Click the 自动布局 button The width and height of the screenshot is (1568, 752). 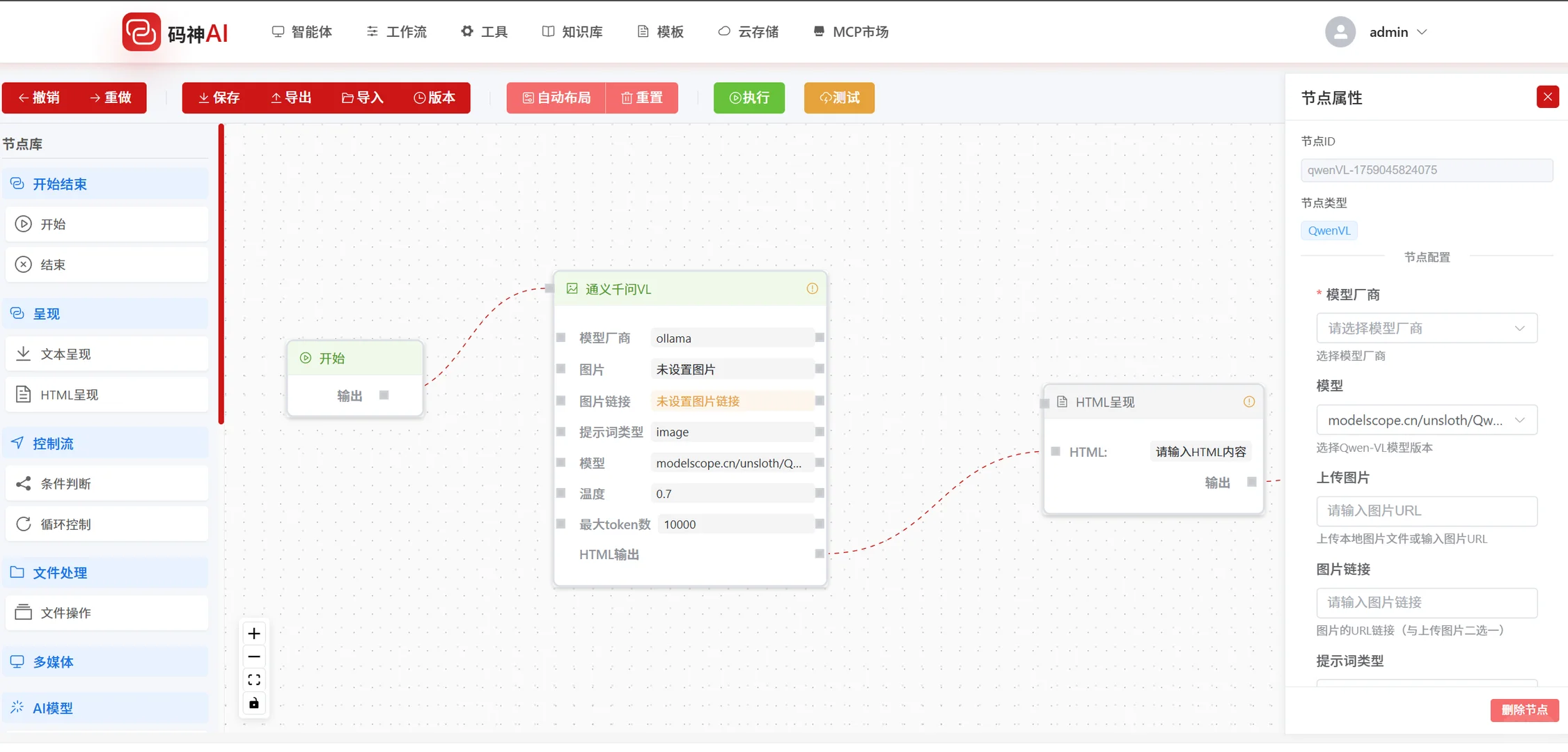pos(555,97)
